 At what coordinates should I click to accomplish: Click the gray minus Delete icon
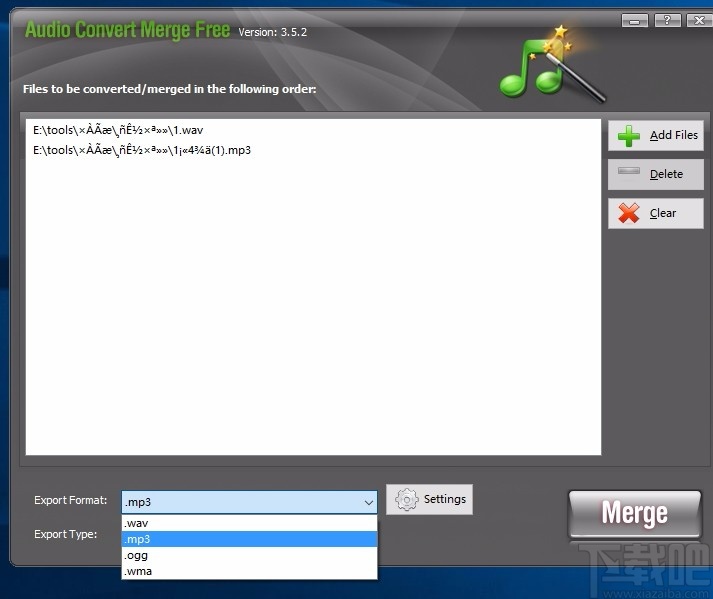[x=629, y=171]
